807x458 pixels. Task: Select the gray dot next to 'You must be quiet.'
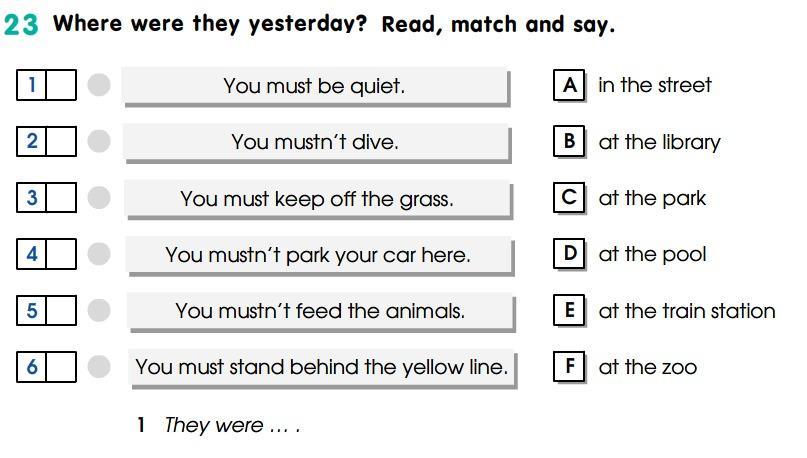pos(99,85)
